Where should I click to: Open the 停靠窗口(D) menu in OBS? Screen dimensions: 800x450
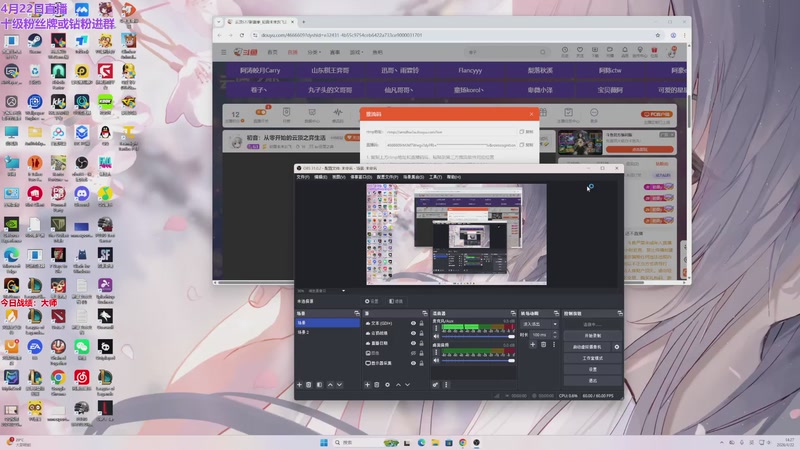[361, 177]
